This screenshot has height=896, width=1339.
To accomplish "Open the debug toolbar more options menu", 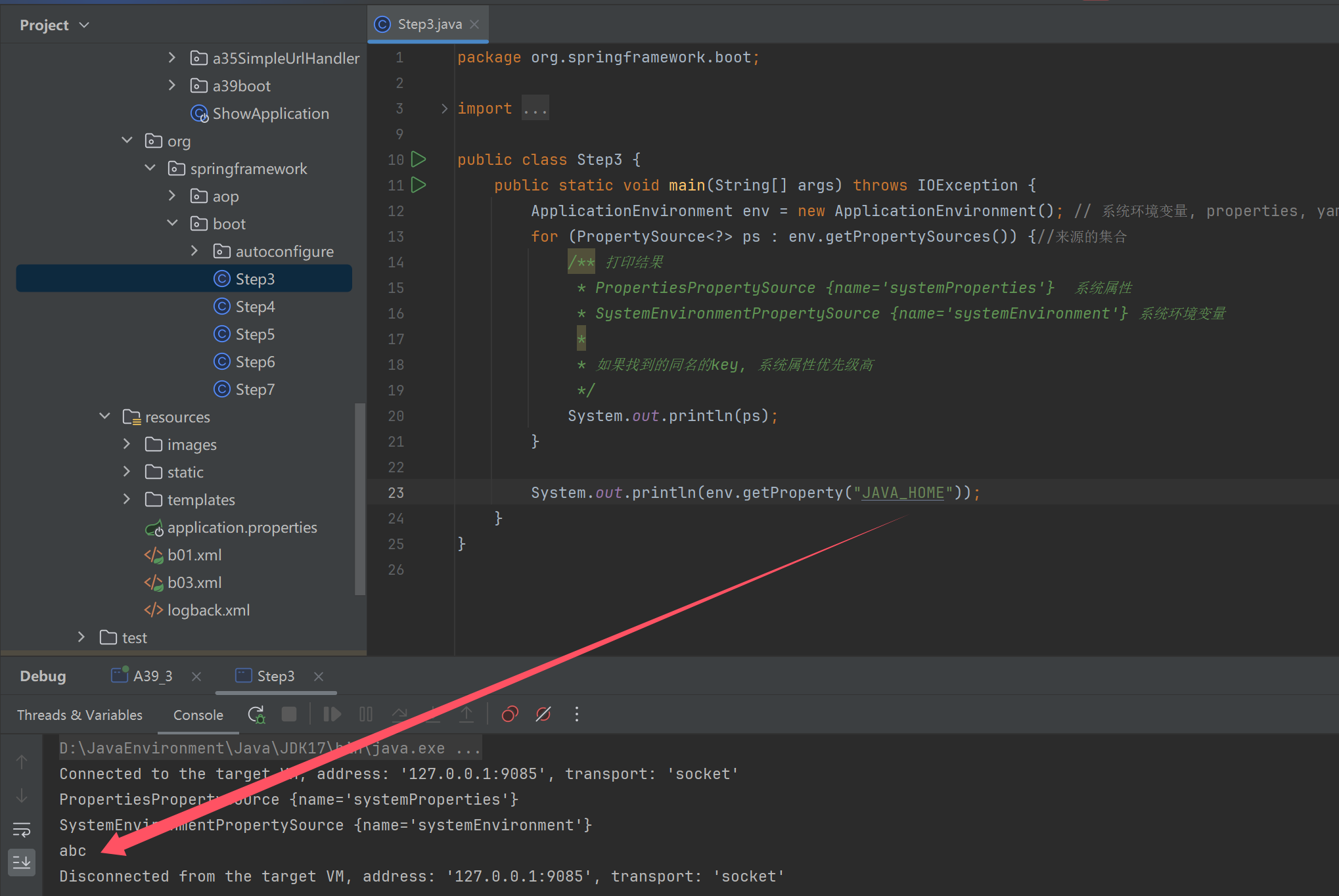I will coord(577,714).
